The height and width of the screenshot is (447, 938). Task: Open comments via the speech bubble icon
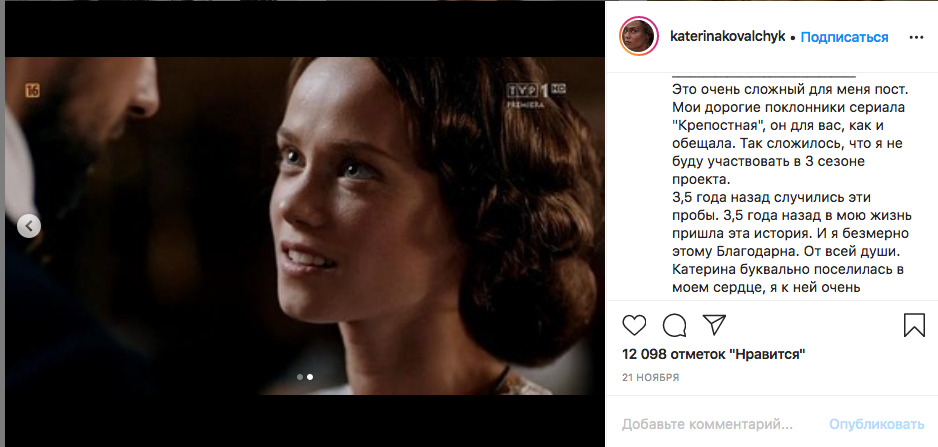click(x=674, y=325)
